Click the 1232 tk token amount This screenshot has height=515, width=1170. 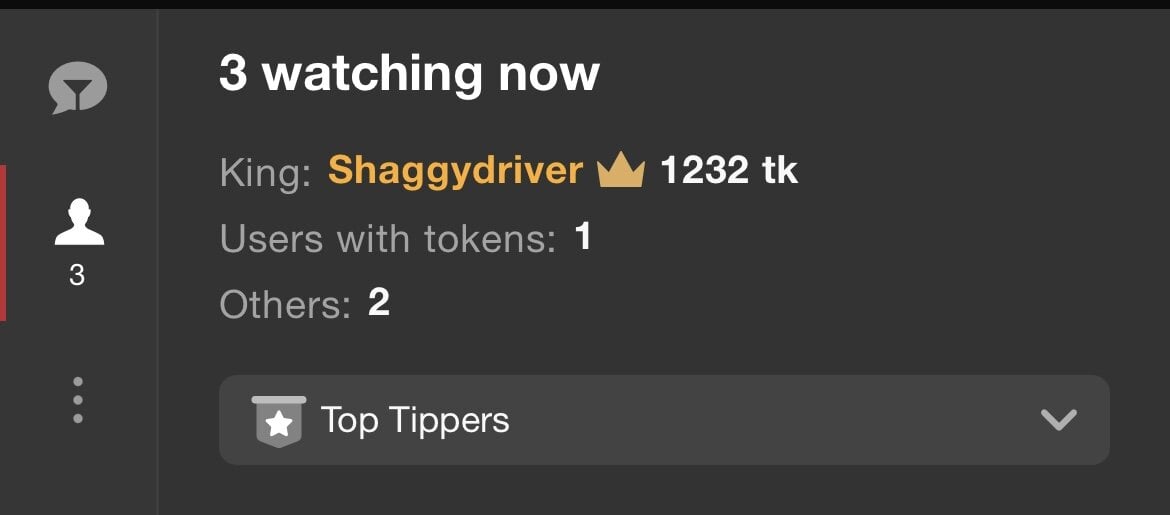(x=729, y=171)
